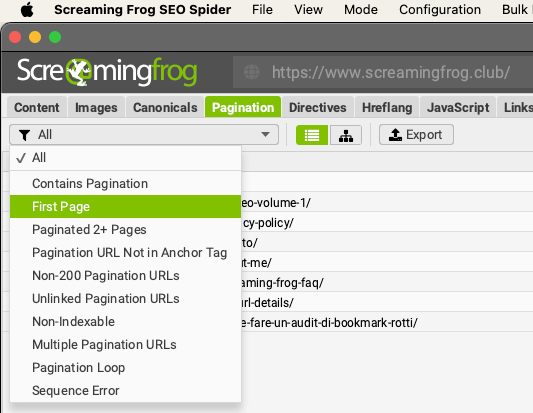Select row ending audit-di-bookmark-rotti/
The image size is (533, 413).
[x=387, y=323]
